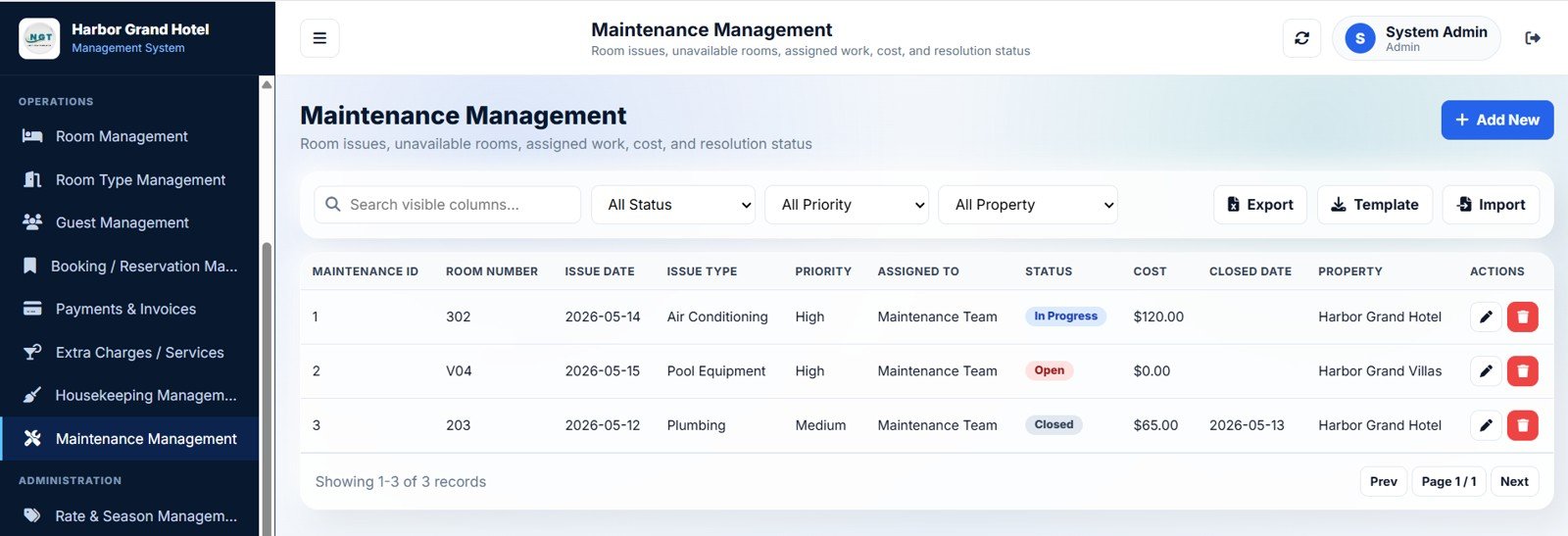Edit maintenance record for room V04
Screen dimensions: 1568x536
pos(1486,370)
